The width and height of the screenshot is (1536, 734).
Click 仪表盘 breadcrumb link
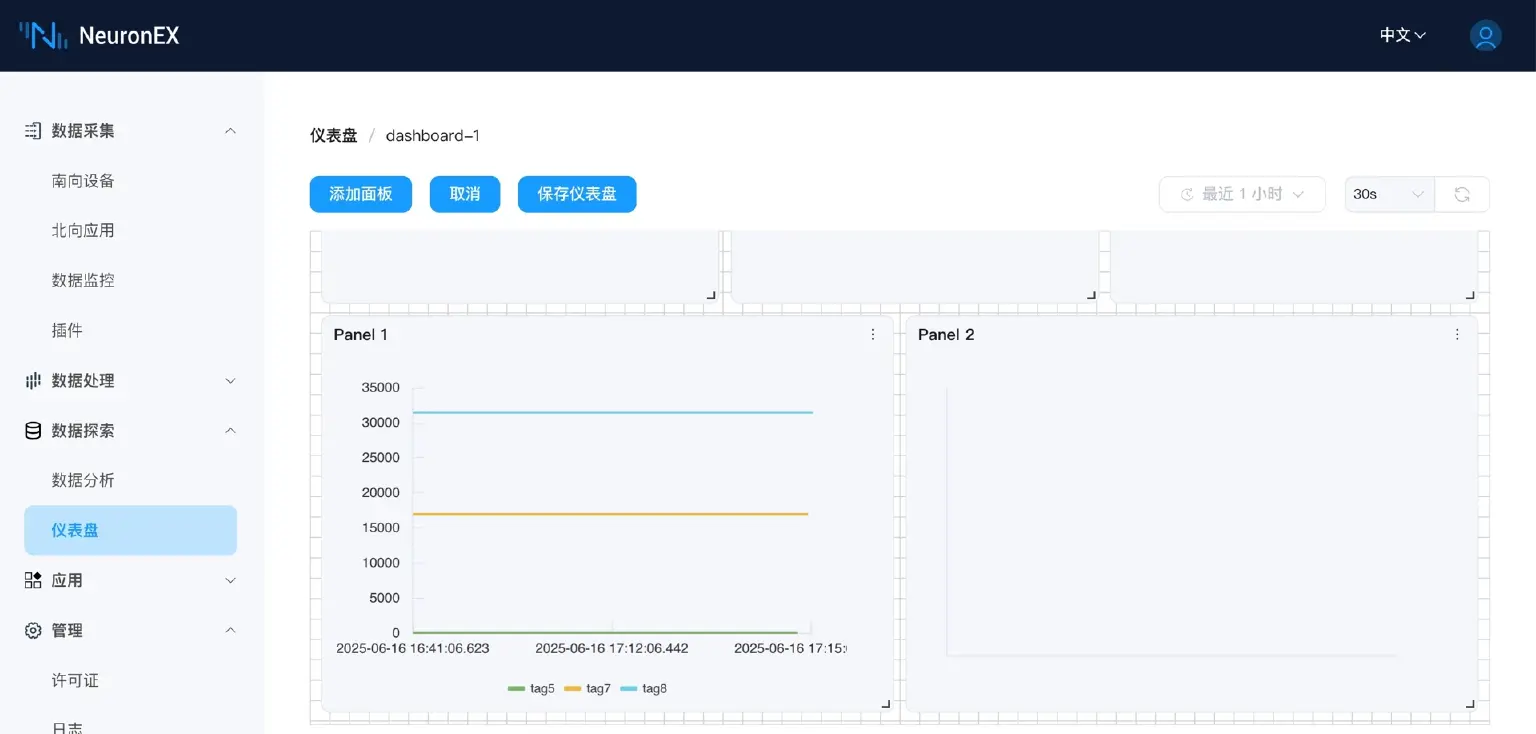[x=333, y=135]
